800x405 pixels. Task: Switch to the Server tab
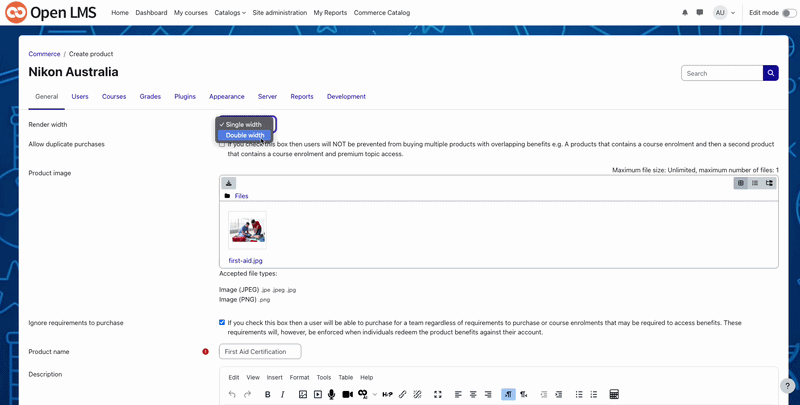(267, 96)
